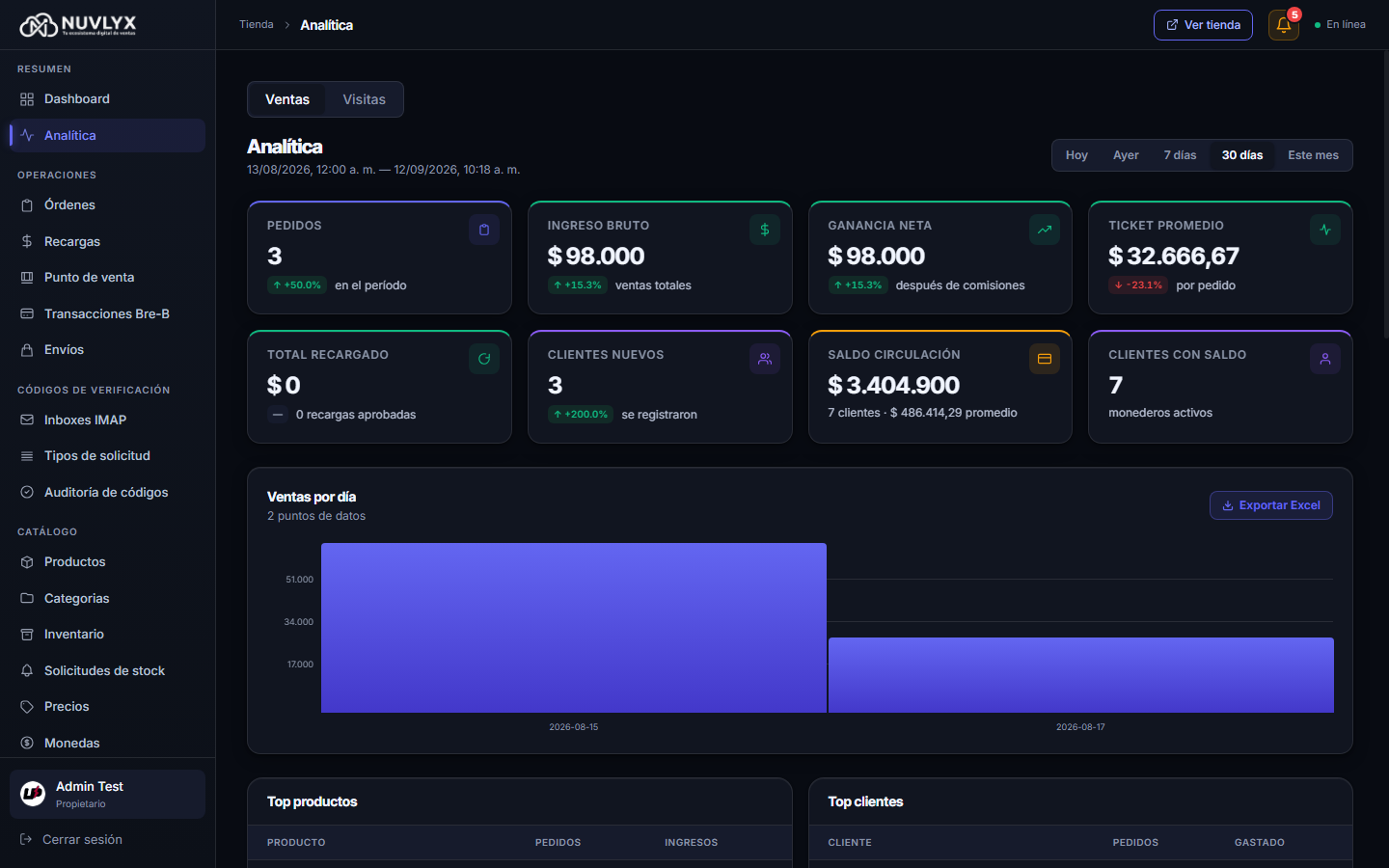Click the Auditoría de códigos check icon
The height and width of the screenshot is (868, 1389).
point(27,492)
